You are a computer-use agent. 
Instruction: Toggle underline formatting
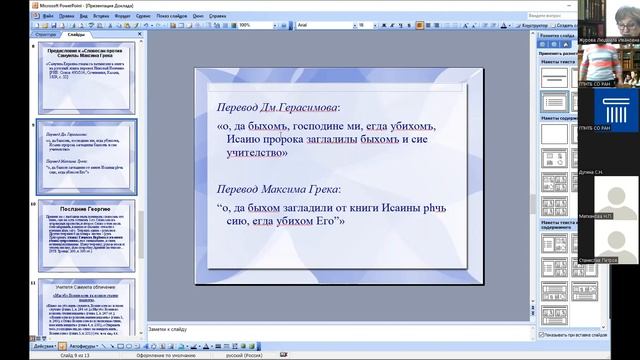(x=400, y=25)
